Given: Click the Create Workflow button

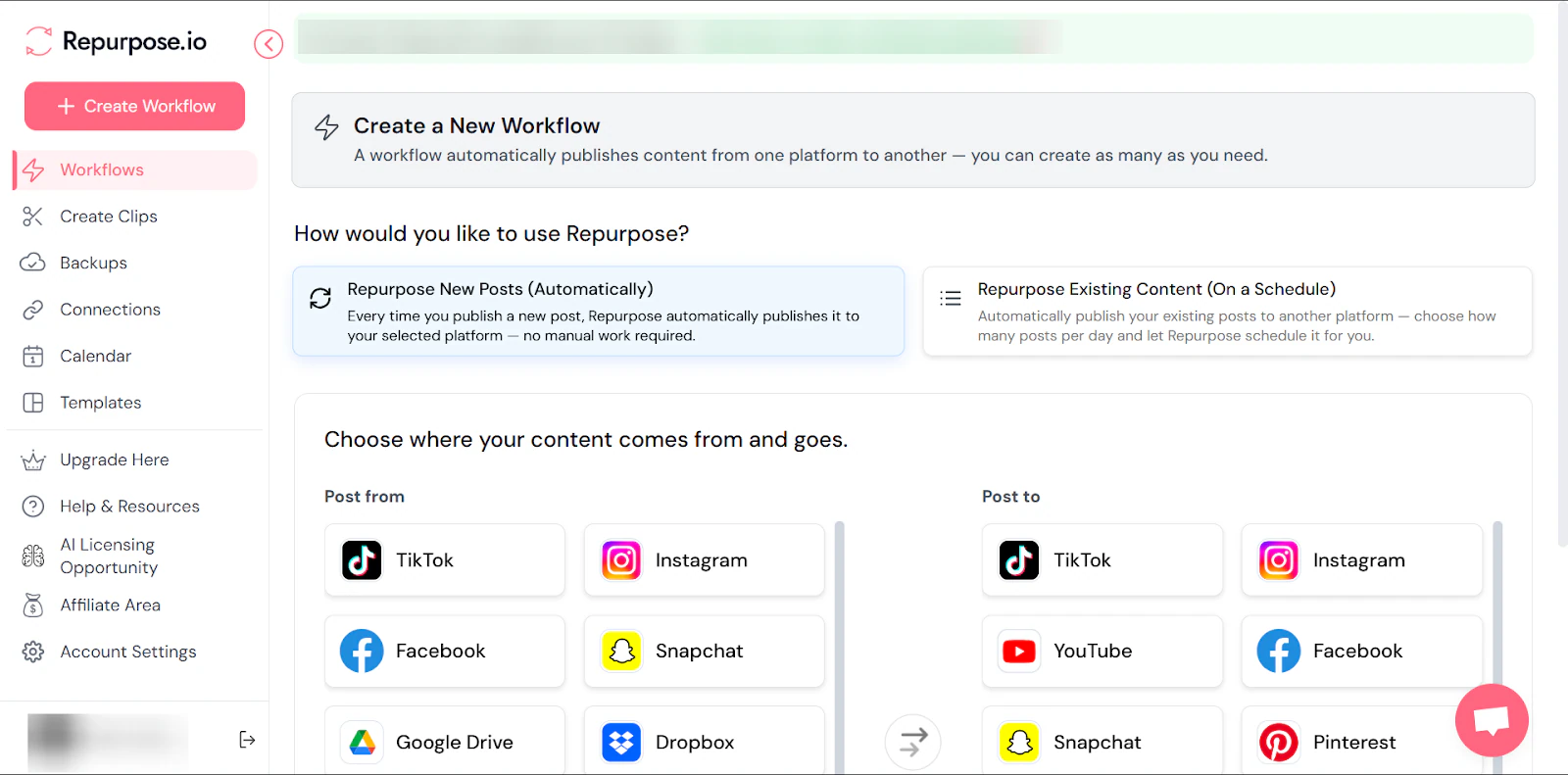Looking at the screenshot, I should point(134,106).
